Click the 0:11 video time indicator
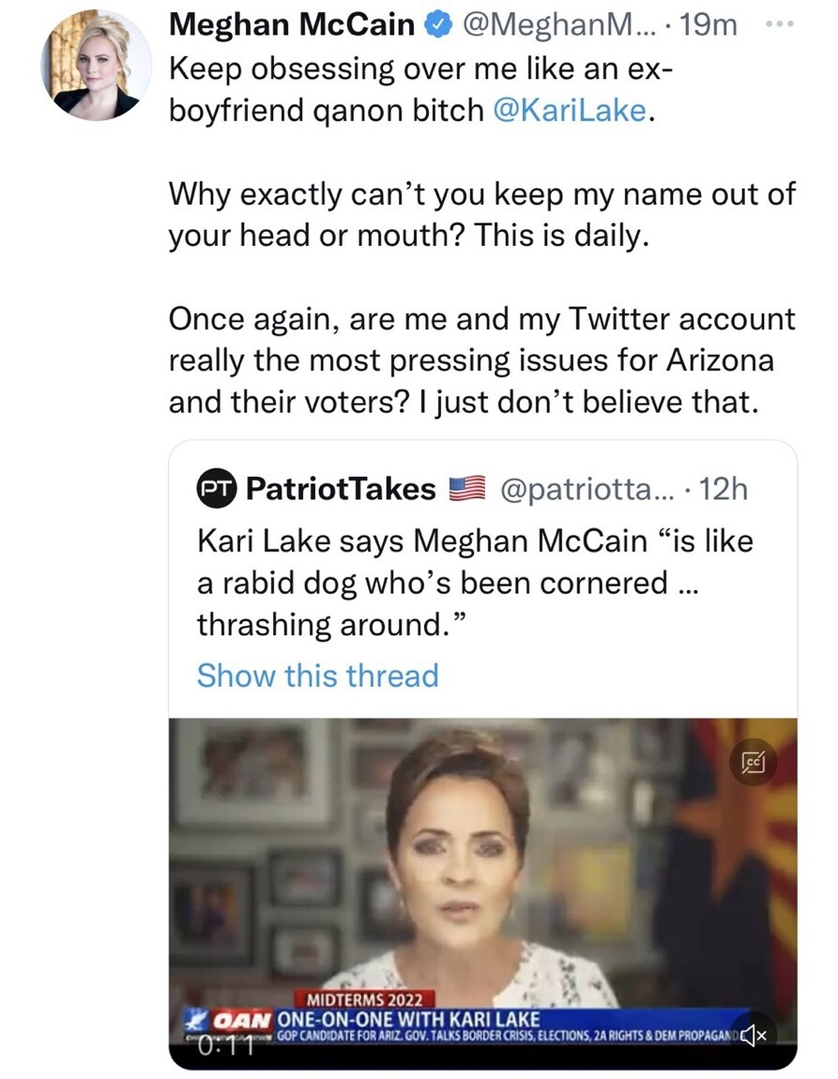The image size is (838, 1079). coord(222,1044)
